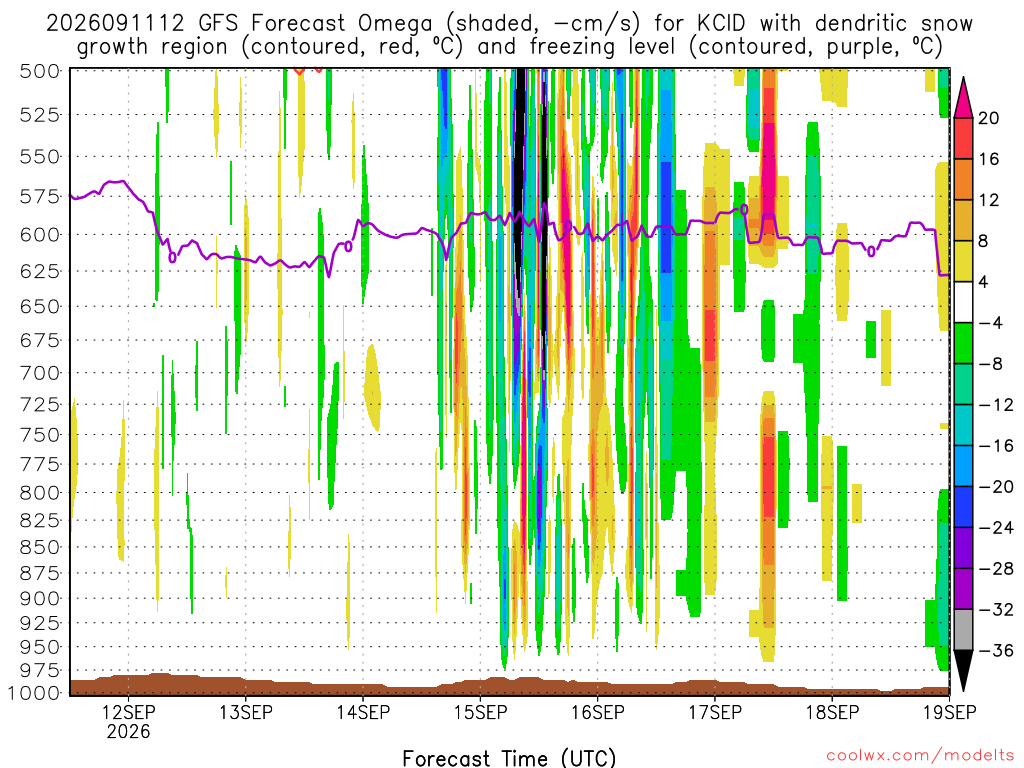Pick the dark blue -24 to -20 swatch
The width and height of the screenshot is (1024, 768).
click(x=963, y=507)
